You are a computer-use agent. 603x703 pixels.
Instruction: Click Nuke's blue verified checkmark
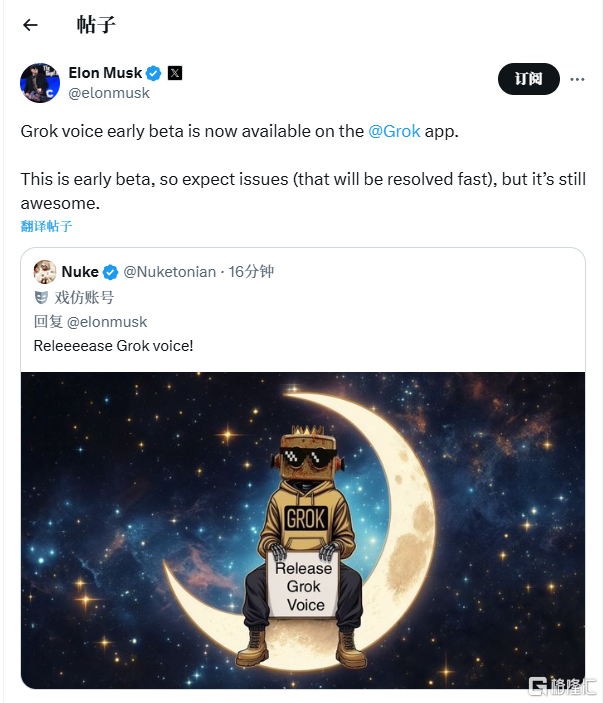click(x=110, y=272)
